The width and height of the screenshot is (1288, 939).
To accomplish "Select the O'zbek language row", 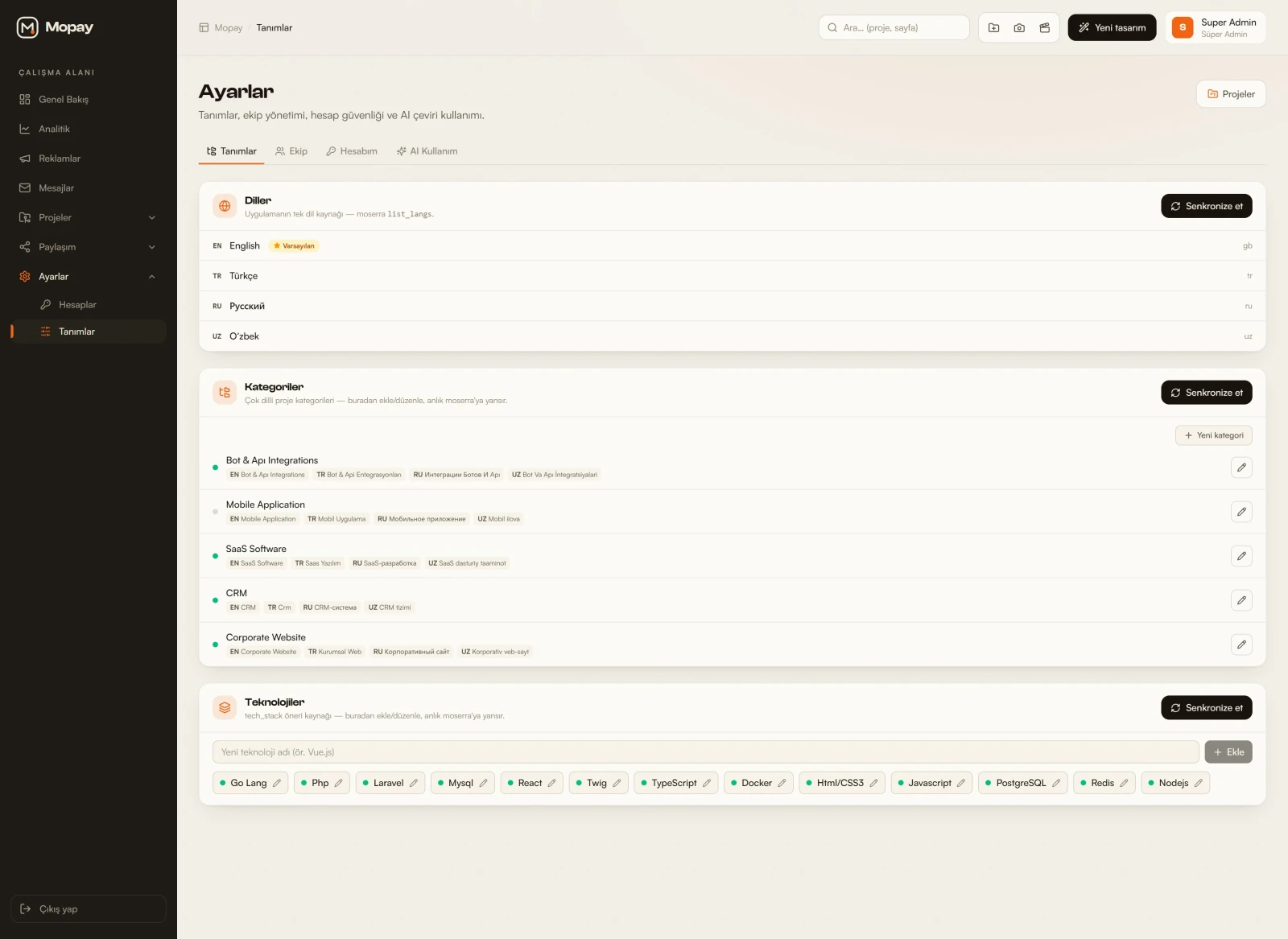I will click(733, 336).
